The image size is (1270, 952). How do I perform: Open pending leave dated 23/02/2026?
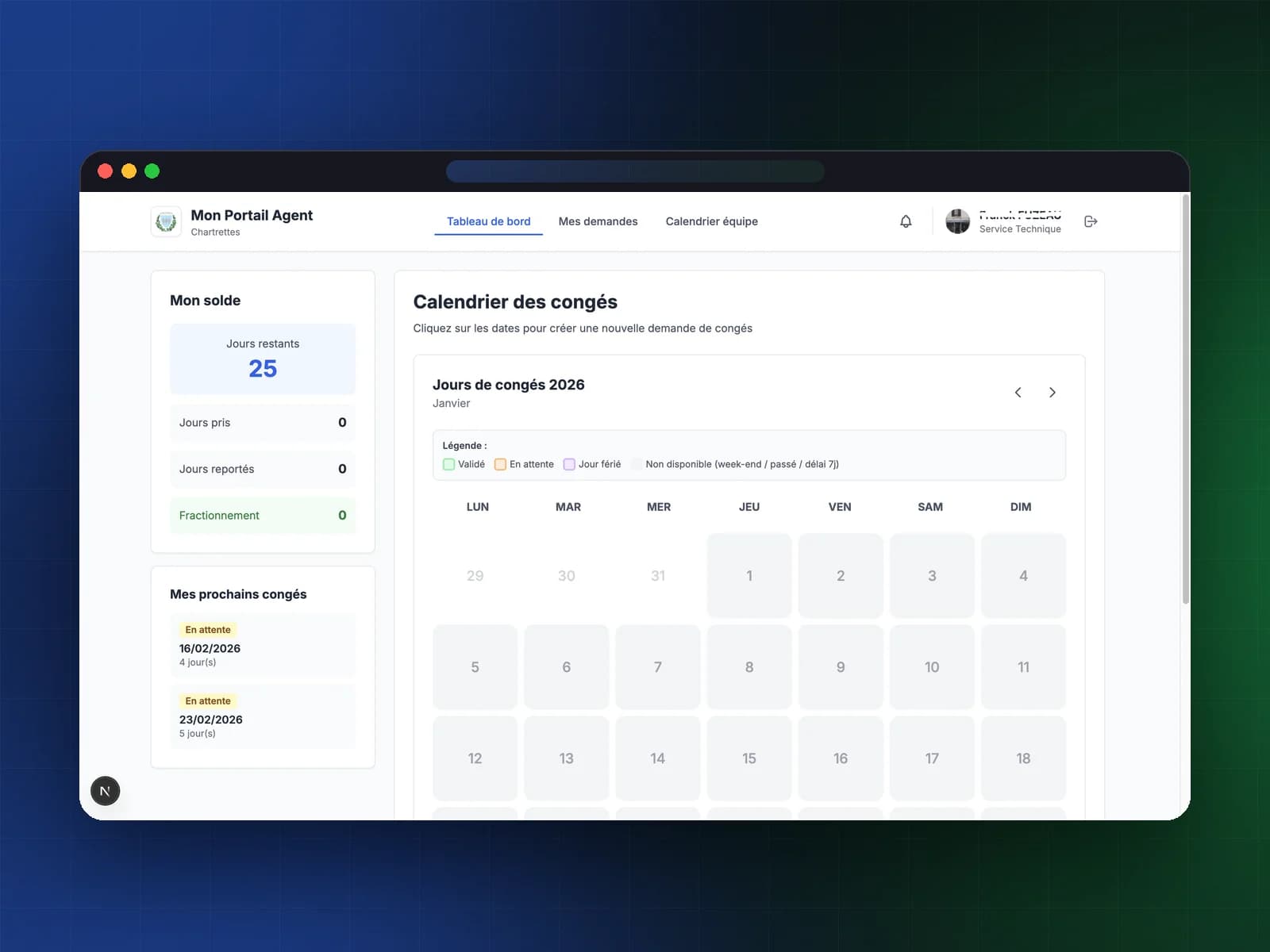pyautogui.click(x=263, y=717)
